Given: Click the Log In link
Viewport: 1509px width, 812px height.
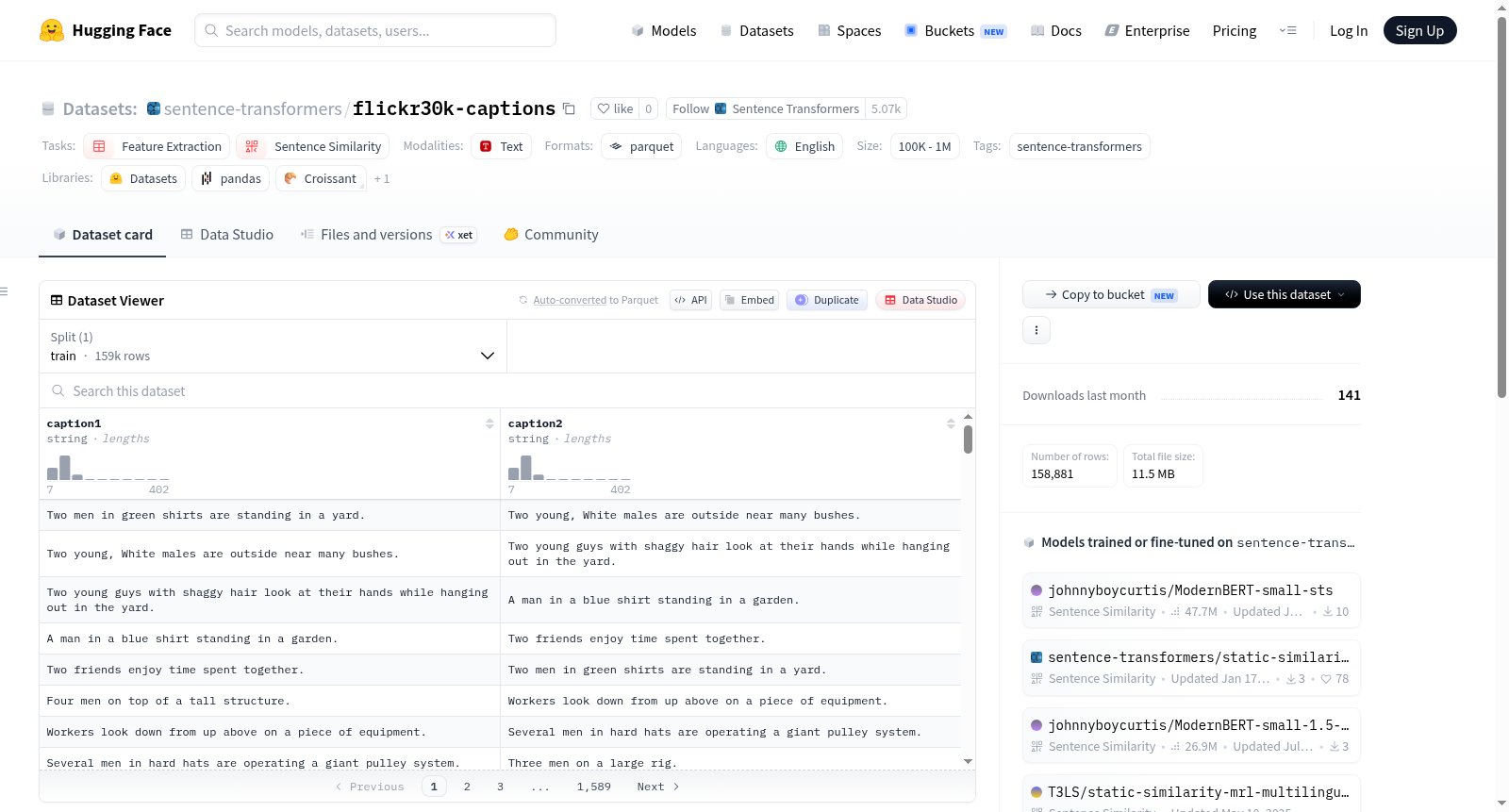Looking at the screenshot, I should pos(1349,30).
